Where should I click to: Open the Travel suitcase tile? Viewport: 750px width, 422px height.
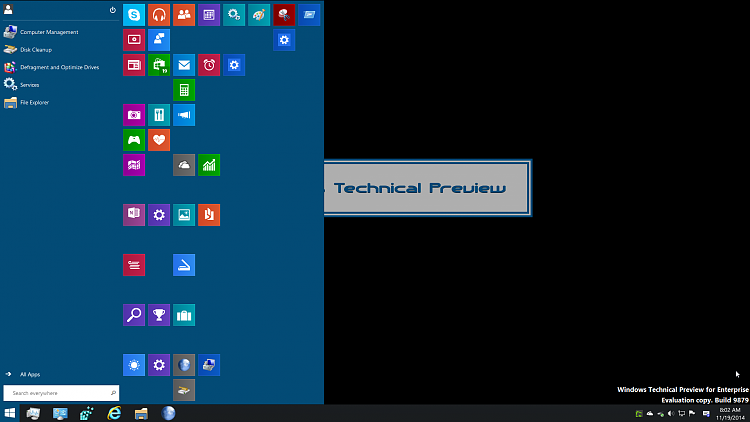click(184, 315)
